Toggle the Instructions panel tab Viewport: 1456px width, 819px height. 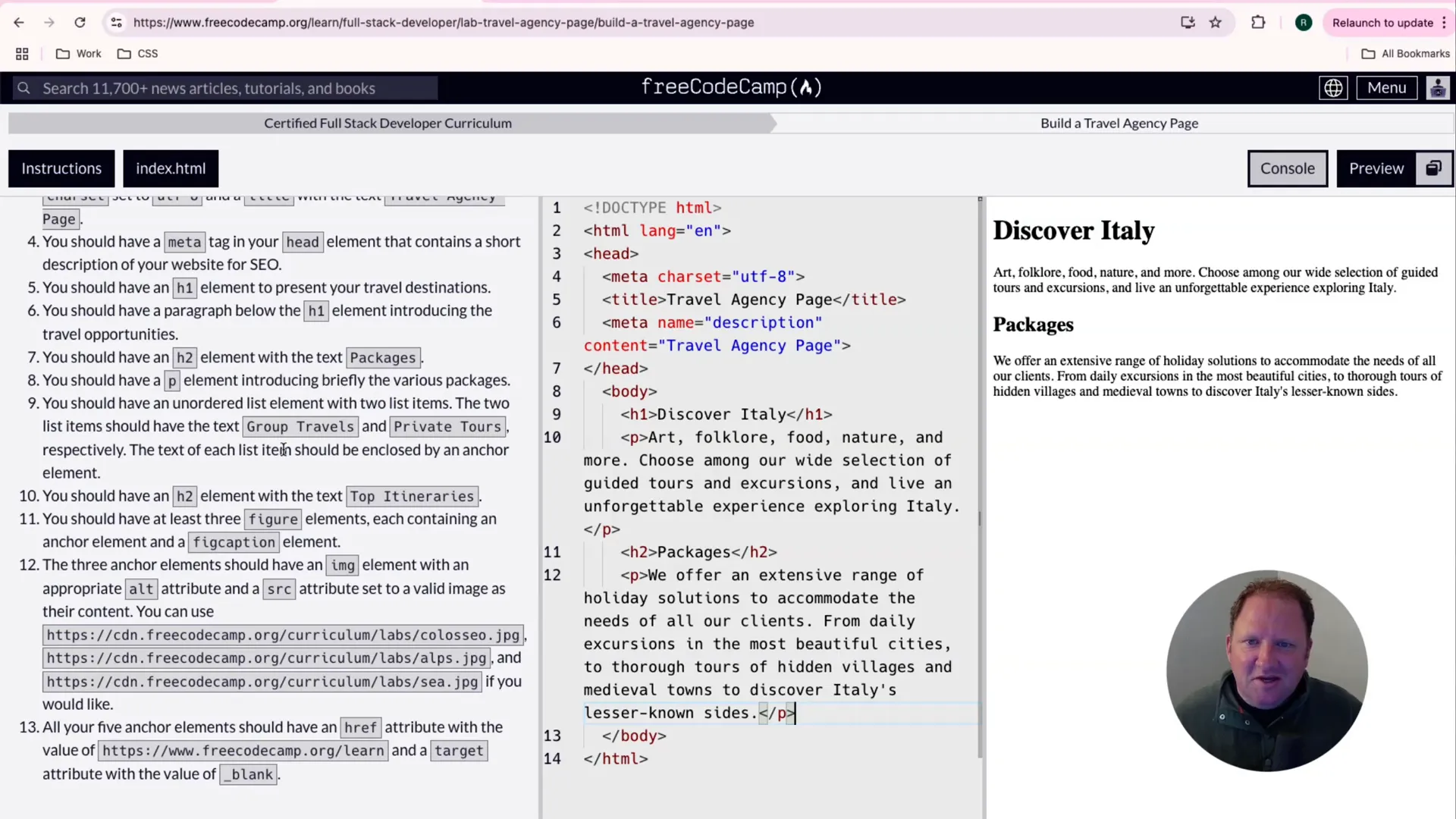click(61, 168)
